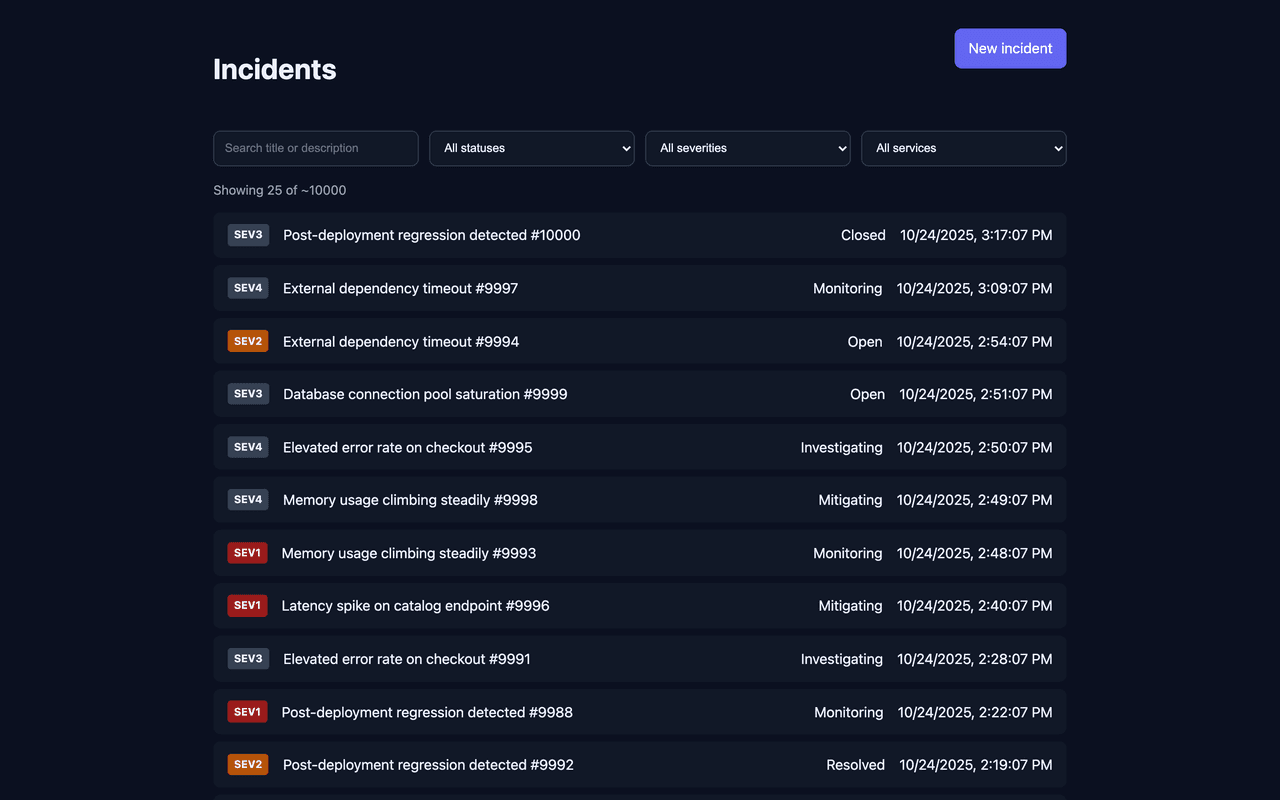
Task: Click timestamp 10/24/2025, 2:50:07 PM
Action: 975,447
